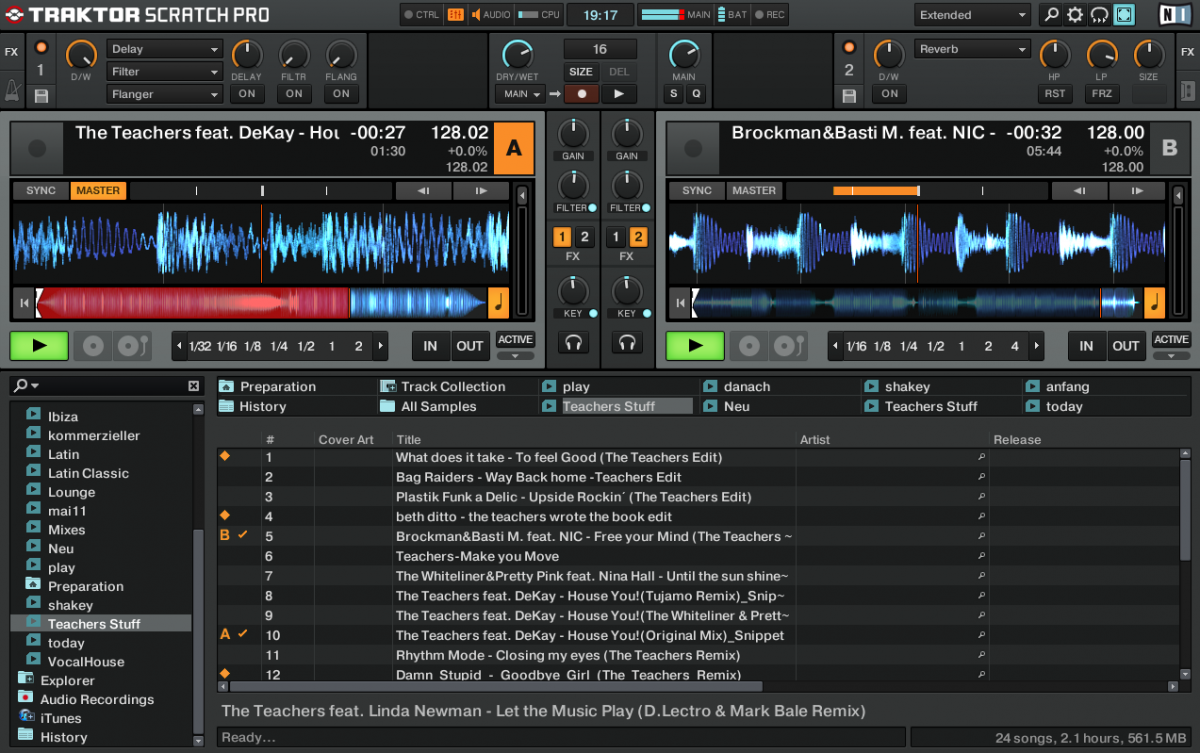Click the magnifier icon in the top header
This screenshot has height=753, width=1200.
click(1051, 15)
